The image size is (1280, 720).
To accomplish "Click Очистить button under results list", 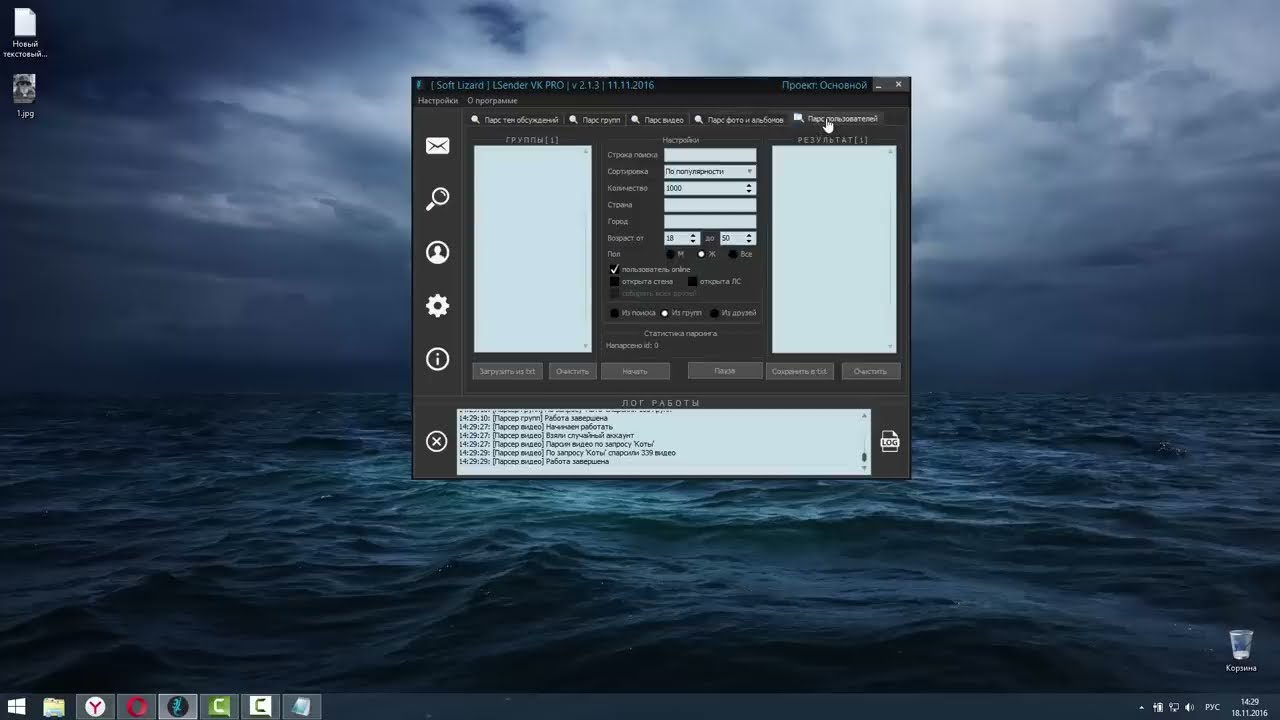I will (870, 371).
